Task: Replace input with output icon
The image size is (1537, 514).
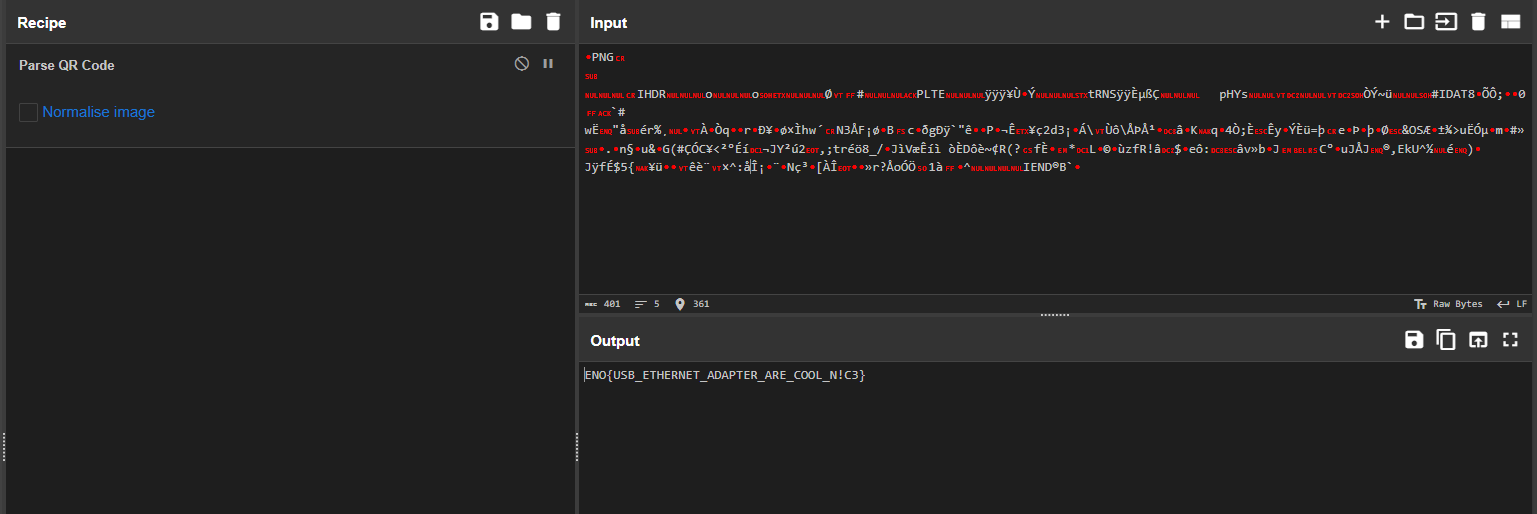Action: click(1478, 340)
